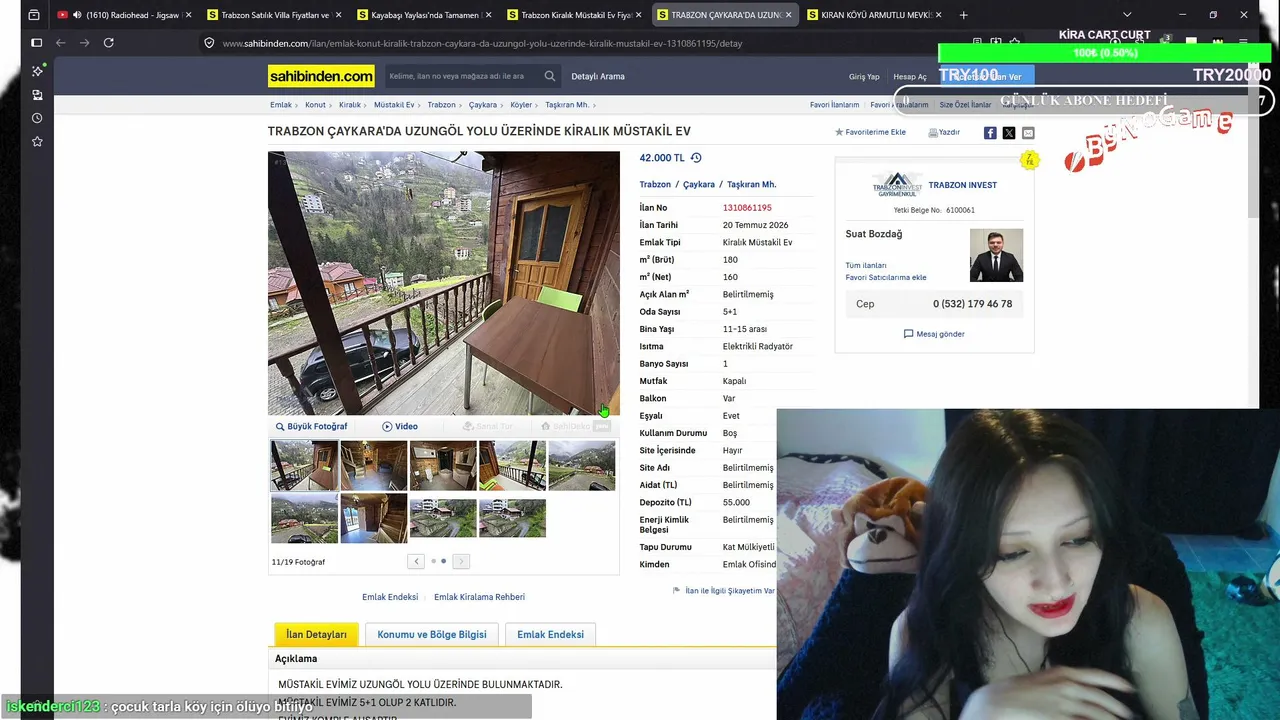Image resolution: width=1280 pixels, height=720 pixels.
Task: Switch to Konumu ve Bölge Bilgisi tab
Action: click(x=432, y=634)
